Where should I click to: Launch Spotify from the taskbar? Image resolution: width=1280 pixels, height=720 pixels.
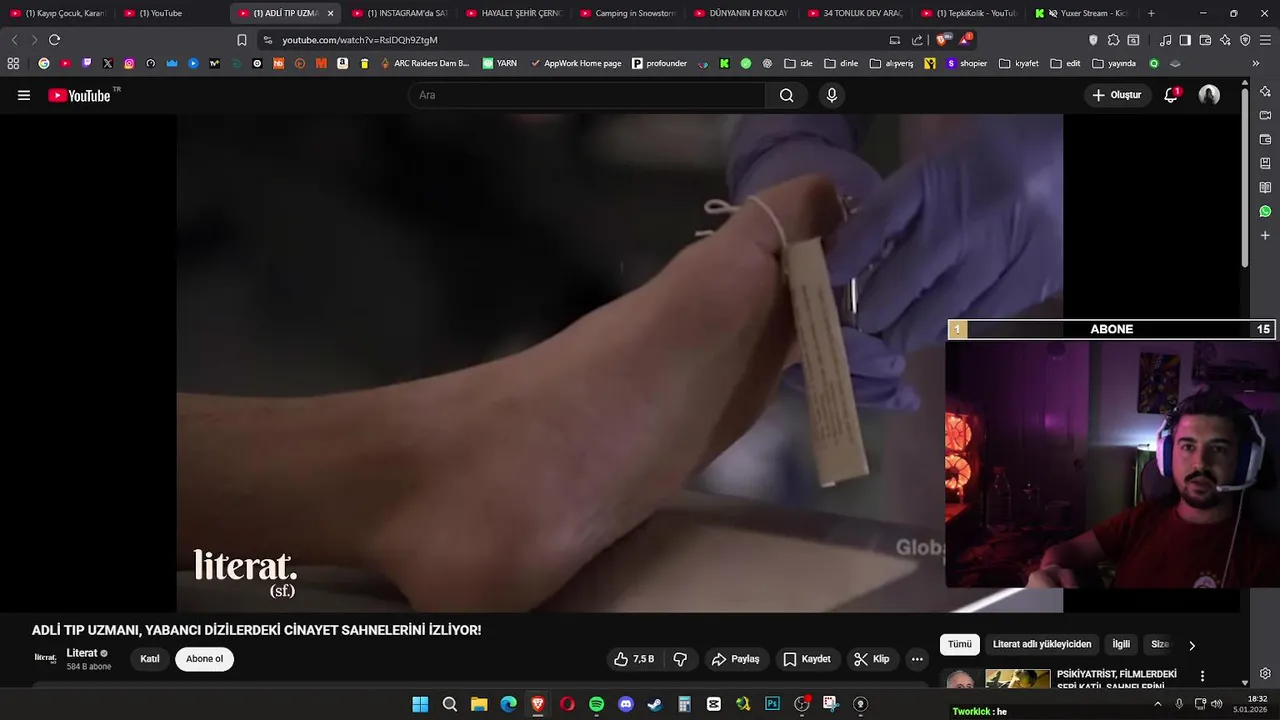tap(597, 704)
